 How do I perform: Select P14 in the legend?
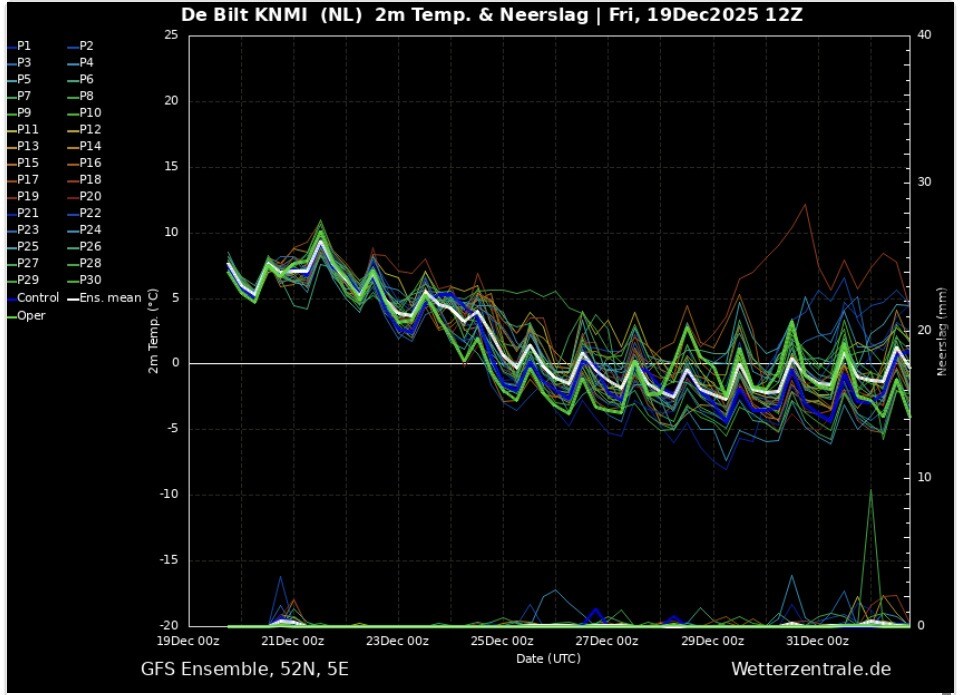[86, 146]
